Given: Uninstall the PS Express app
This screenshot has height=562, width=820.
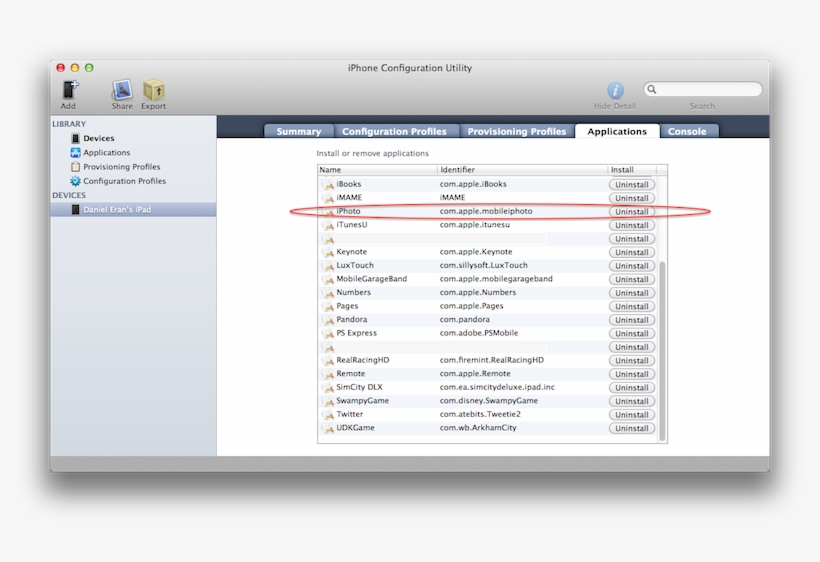Looking at the screenshot, I should 632,334.
